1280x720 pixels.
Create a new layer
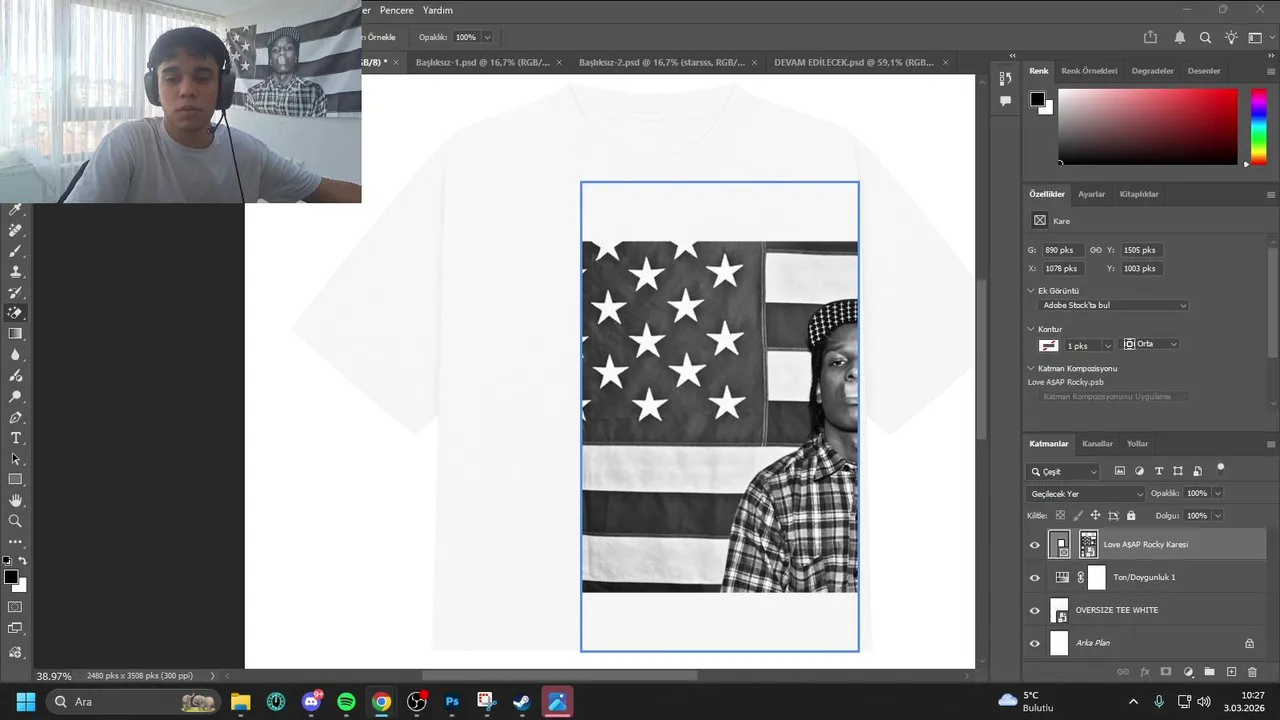1231,672
